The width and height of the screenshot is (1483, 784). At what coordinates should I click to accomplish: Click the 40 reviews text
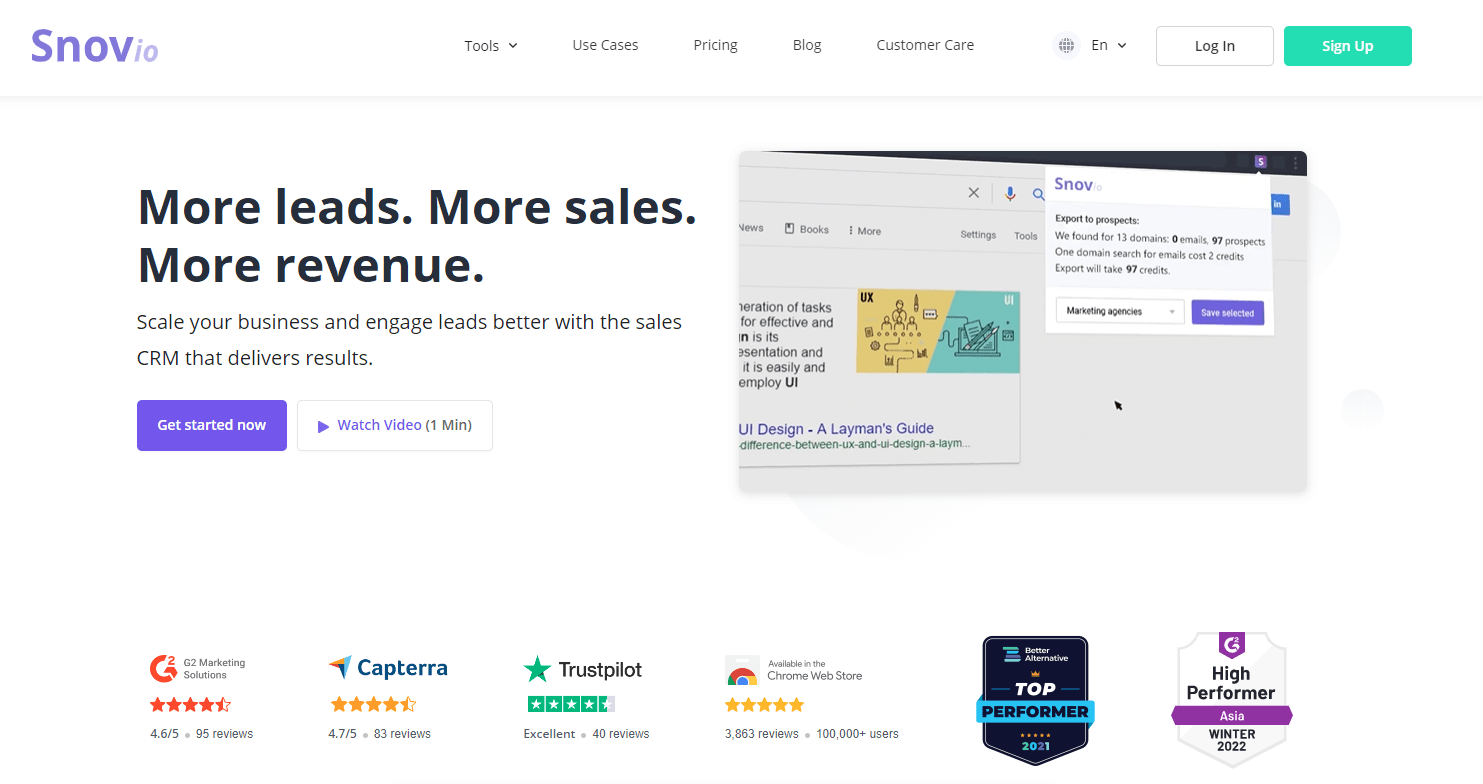pyautogui.click(x=621, y=734)
